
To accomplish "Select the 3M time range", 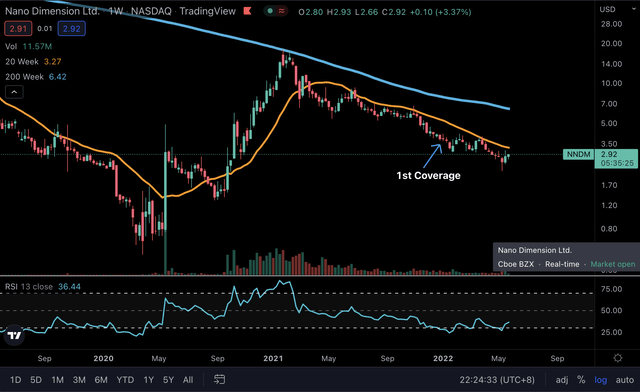I will (79, 380).
